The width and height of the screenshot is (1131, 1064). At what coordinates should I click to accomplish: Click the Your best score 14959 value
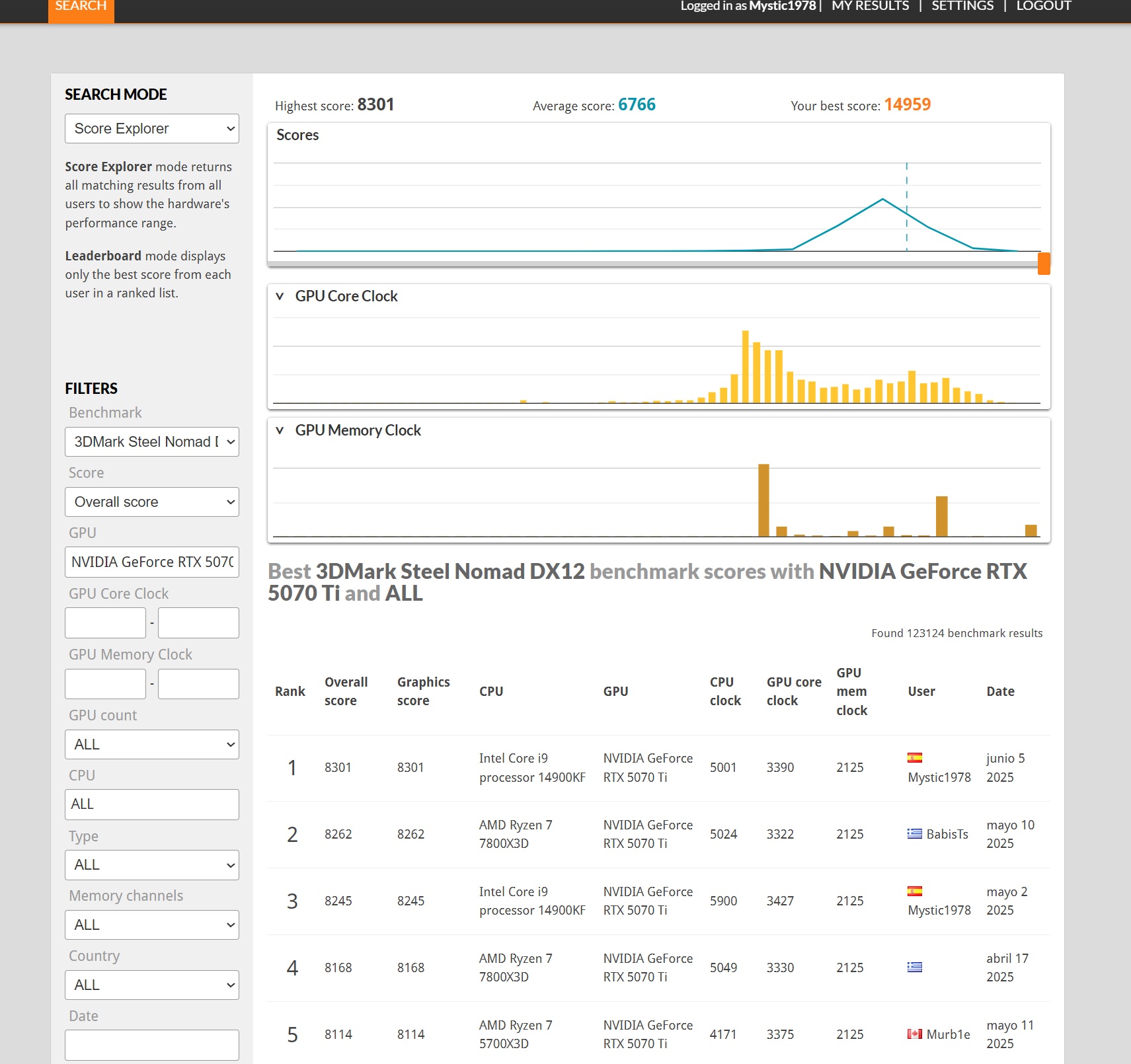pos(907,104)
